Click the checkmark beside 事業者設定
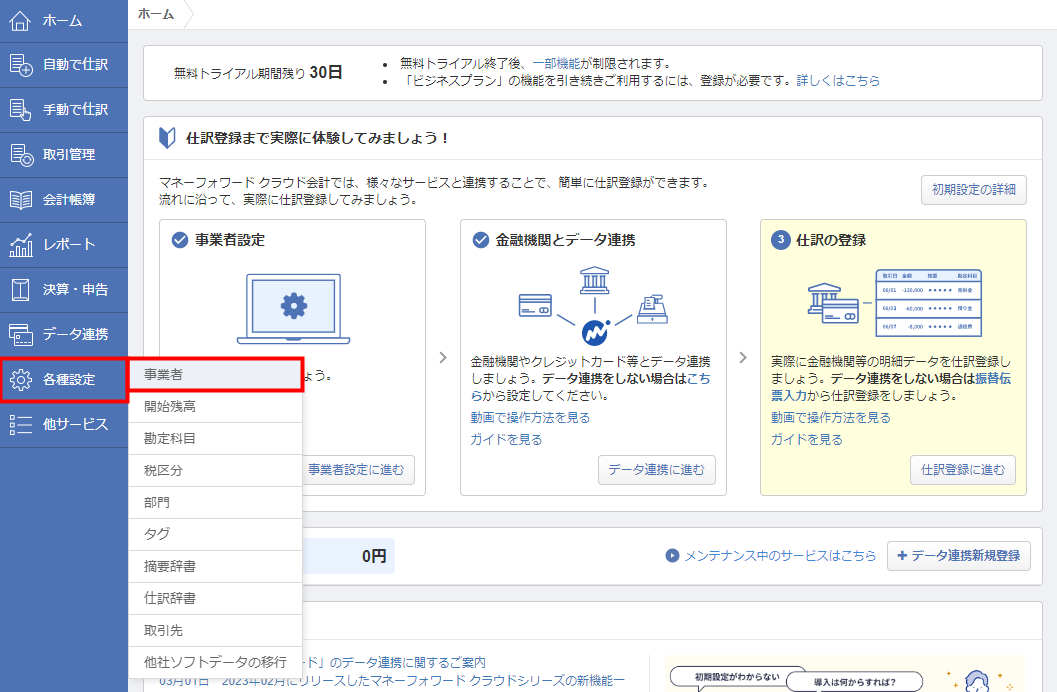The width and height of the screenshot is (1057, 692). 180,240
